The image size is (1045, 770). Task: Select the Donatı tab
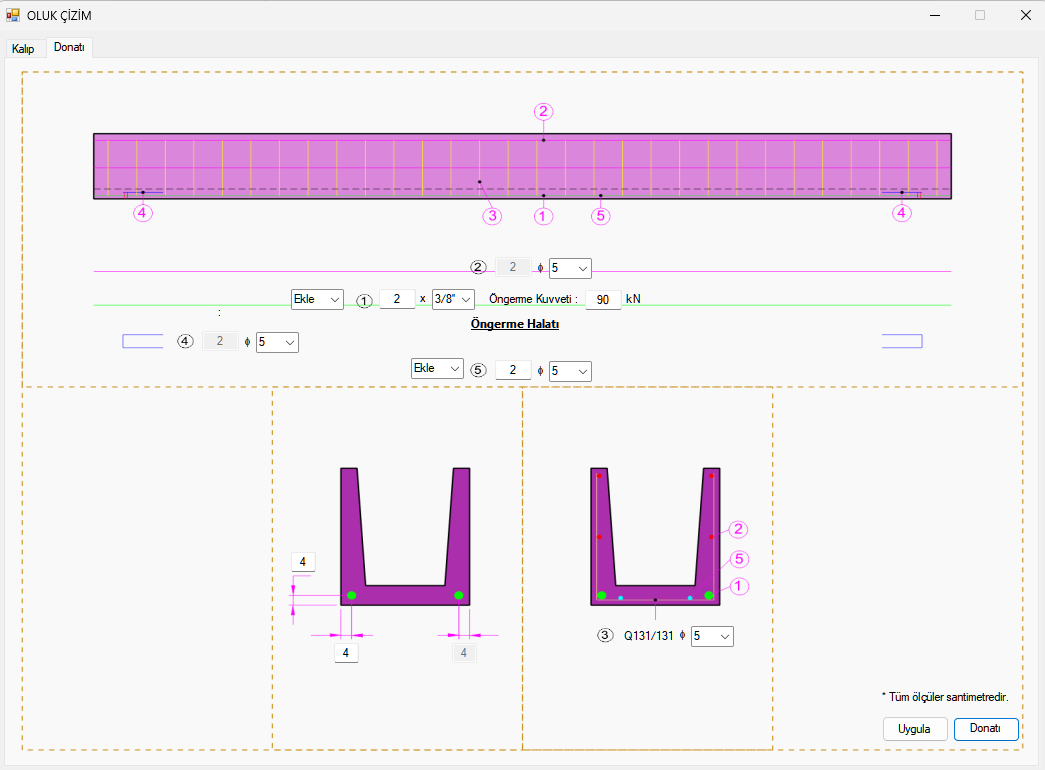pyautogui.click(x=69, y=47)
